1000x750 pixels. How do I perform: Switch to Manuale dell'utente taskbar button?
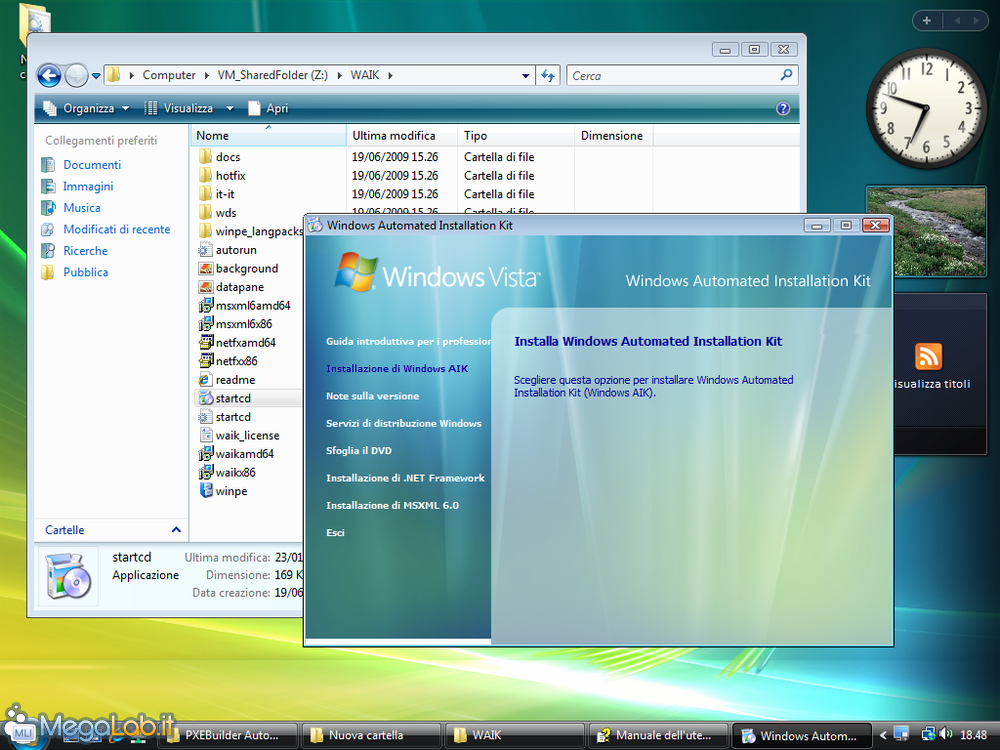pyautogui.click(x=659, y=735)
